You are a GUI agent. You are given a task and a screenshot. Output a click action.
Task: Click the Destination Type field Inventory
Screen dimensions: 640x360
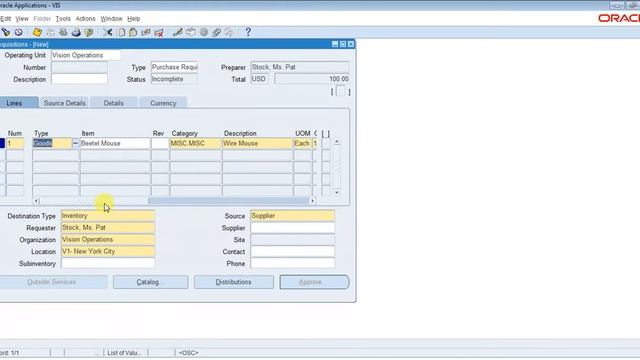[x=108, y=216]
